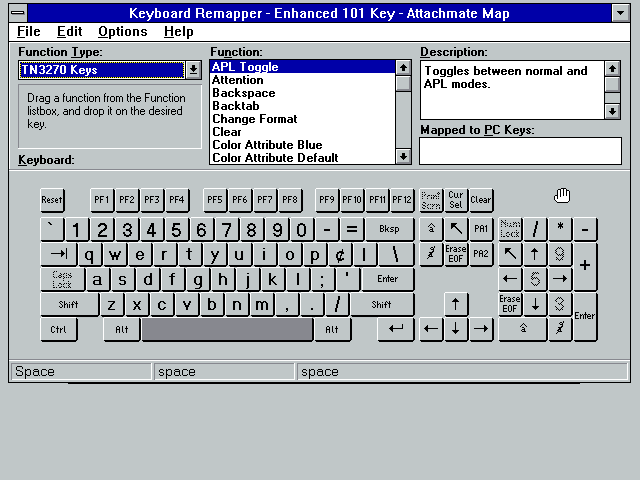Click the numpad minus key
The height and width of the screenshot is (480, 640).
coord(585,229)
